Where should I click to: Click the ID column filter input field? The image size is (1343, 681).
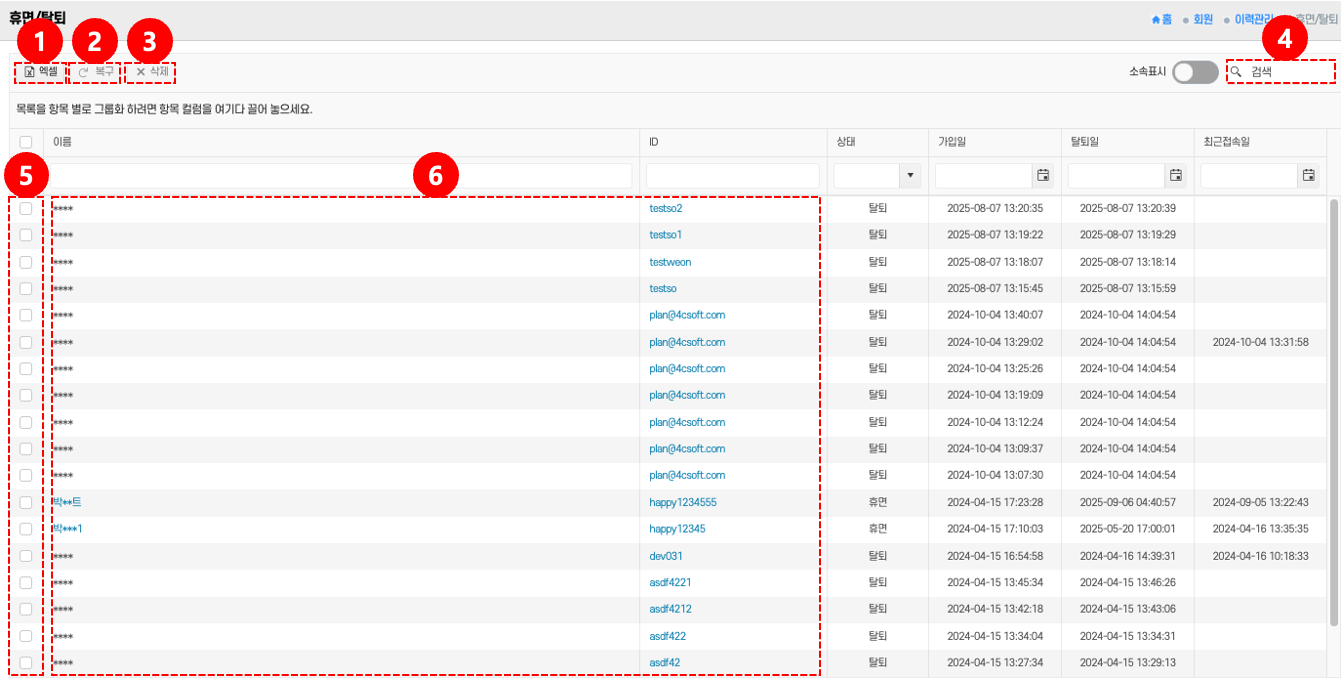click(733, 176)
